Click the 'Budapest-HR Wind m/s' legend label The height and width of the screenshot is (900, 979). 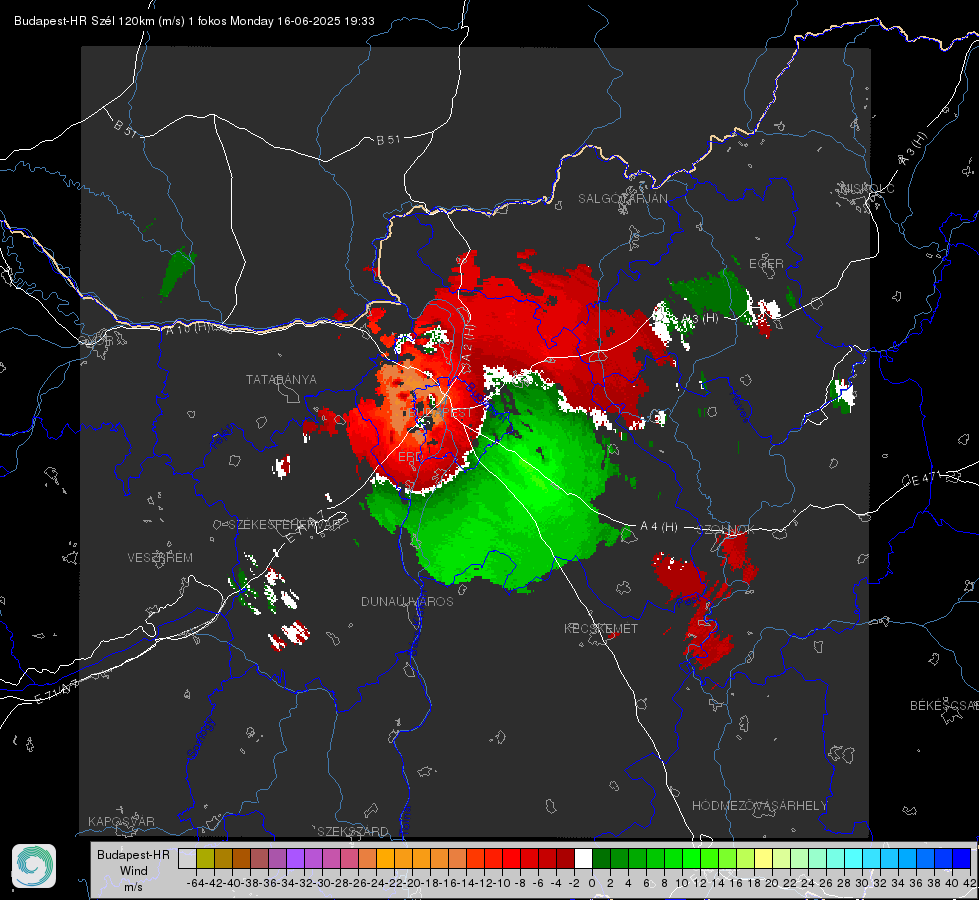(134, 871)
